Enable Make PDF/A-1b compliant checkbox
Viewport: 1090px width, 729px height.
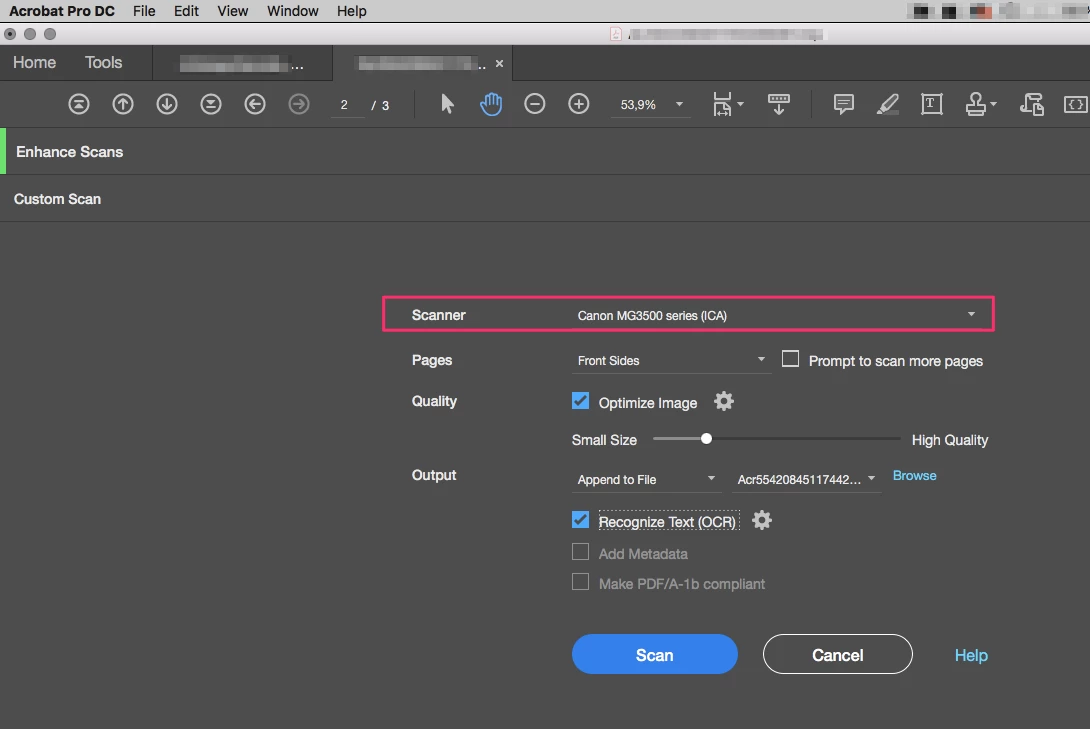(580, 582)
